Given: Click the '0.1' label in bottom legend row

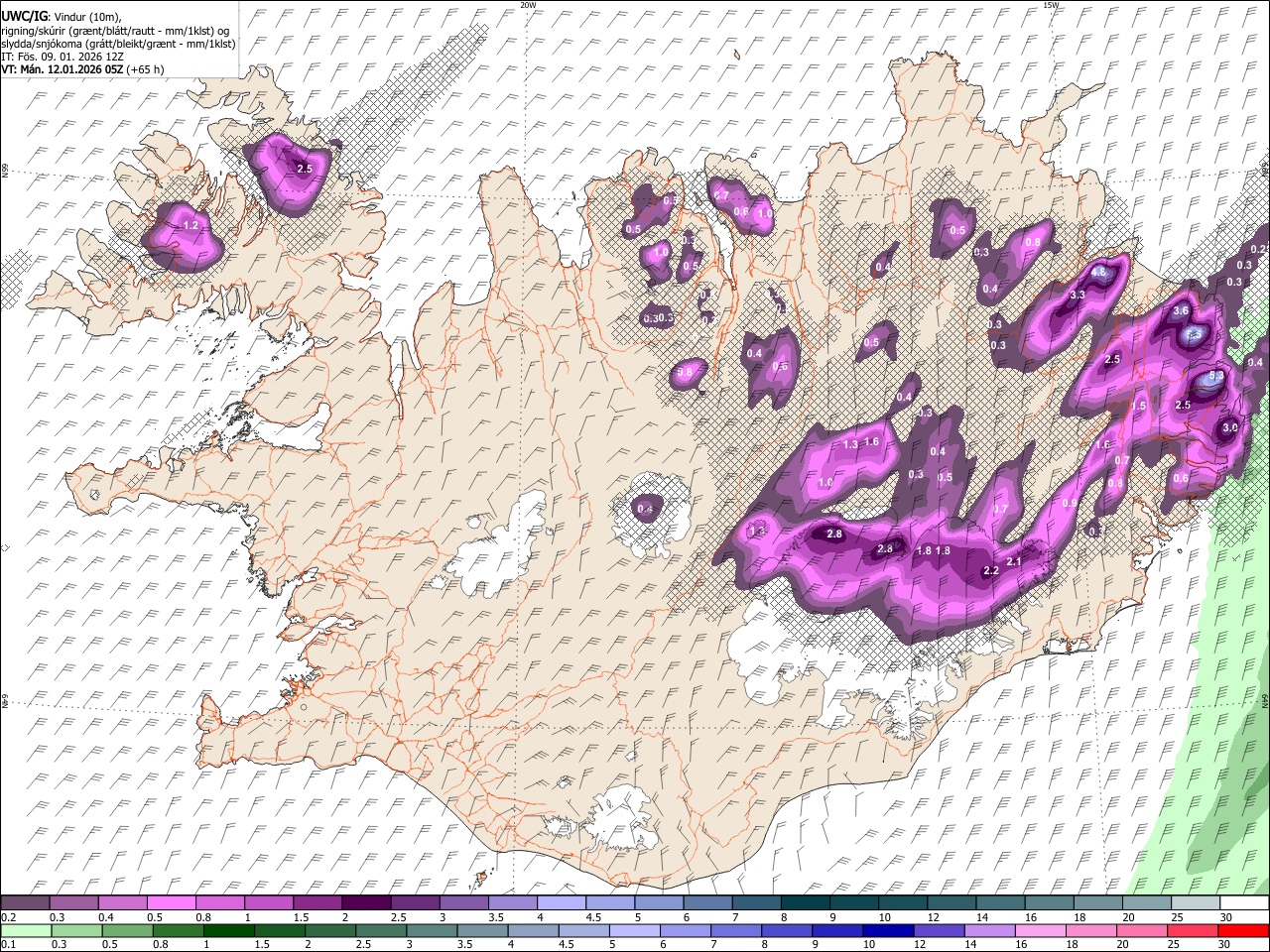Looking at the screenshot, I should (x=8, y=944).
